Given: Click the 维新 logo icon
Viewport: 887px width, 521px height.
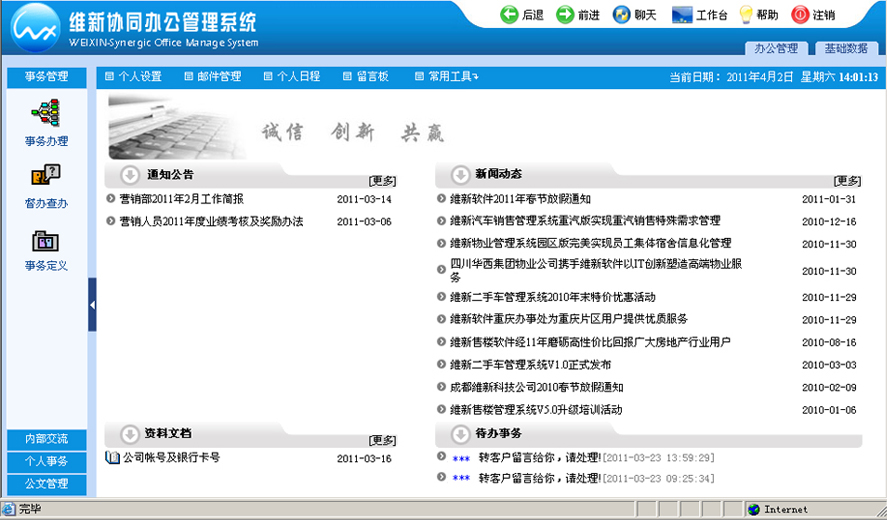Looking at the screenshot, I should [36, 28].
